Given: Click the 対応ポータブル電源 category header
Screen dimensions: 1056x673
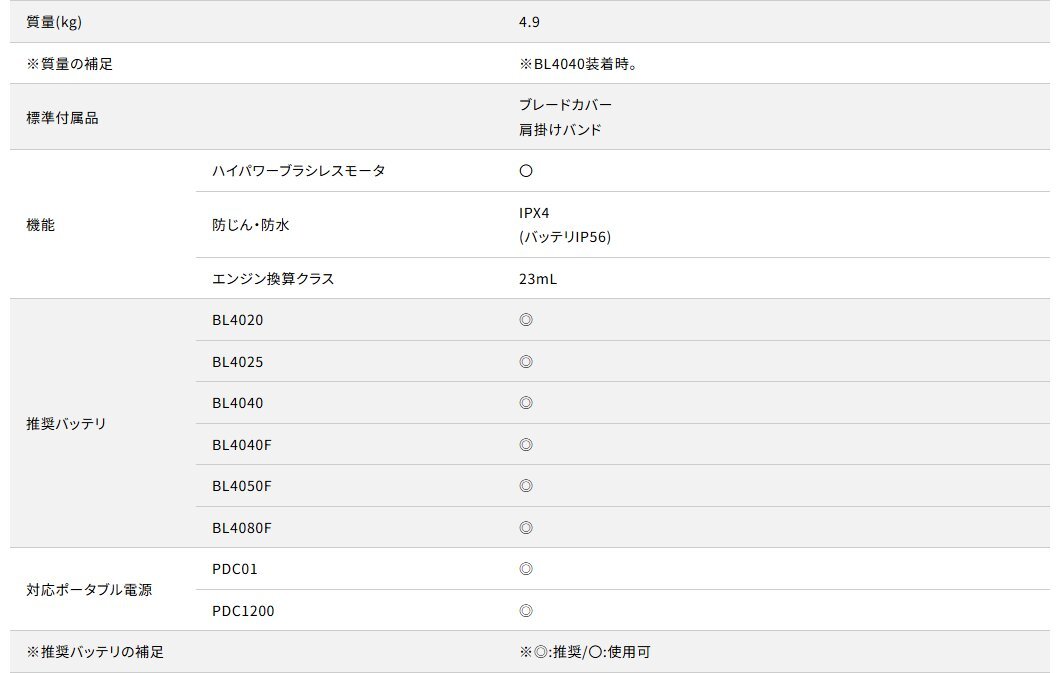Looking at the screenshot, I should click(x=89, y=590).
